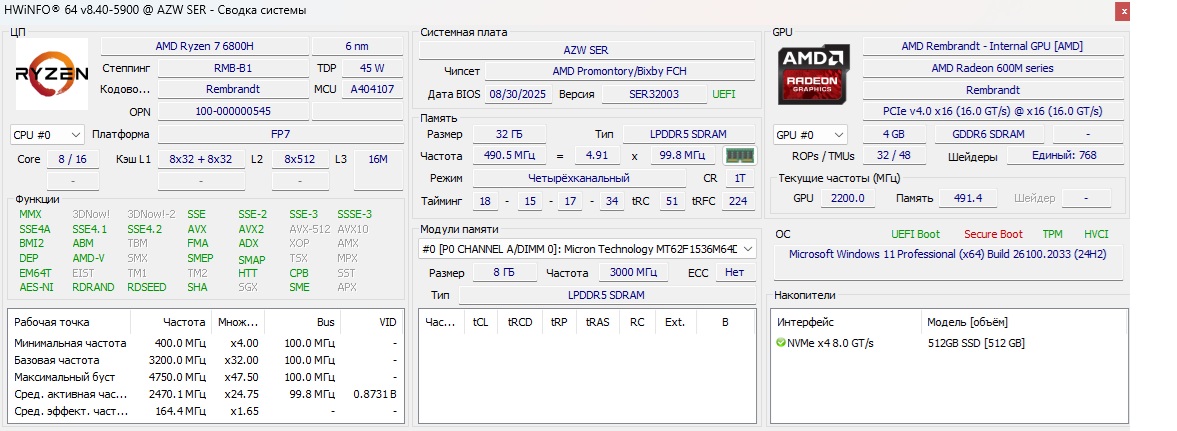Click the 45 W TDP value
The width and height of the screenshot is (1177, 431).
tap(372, 68)
